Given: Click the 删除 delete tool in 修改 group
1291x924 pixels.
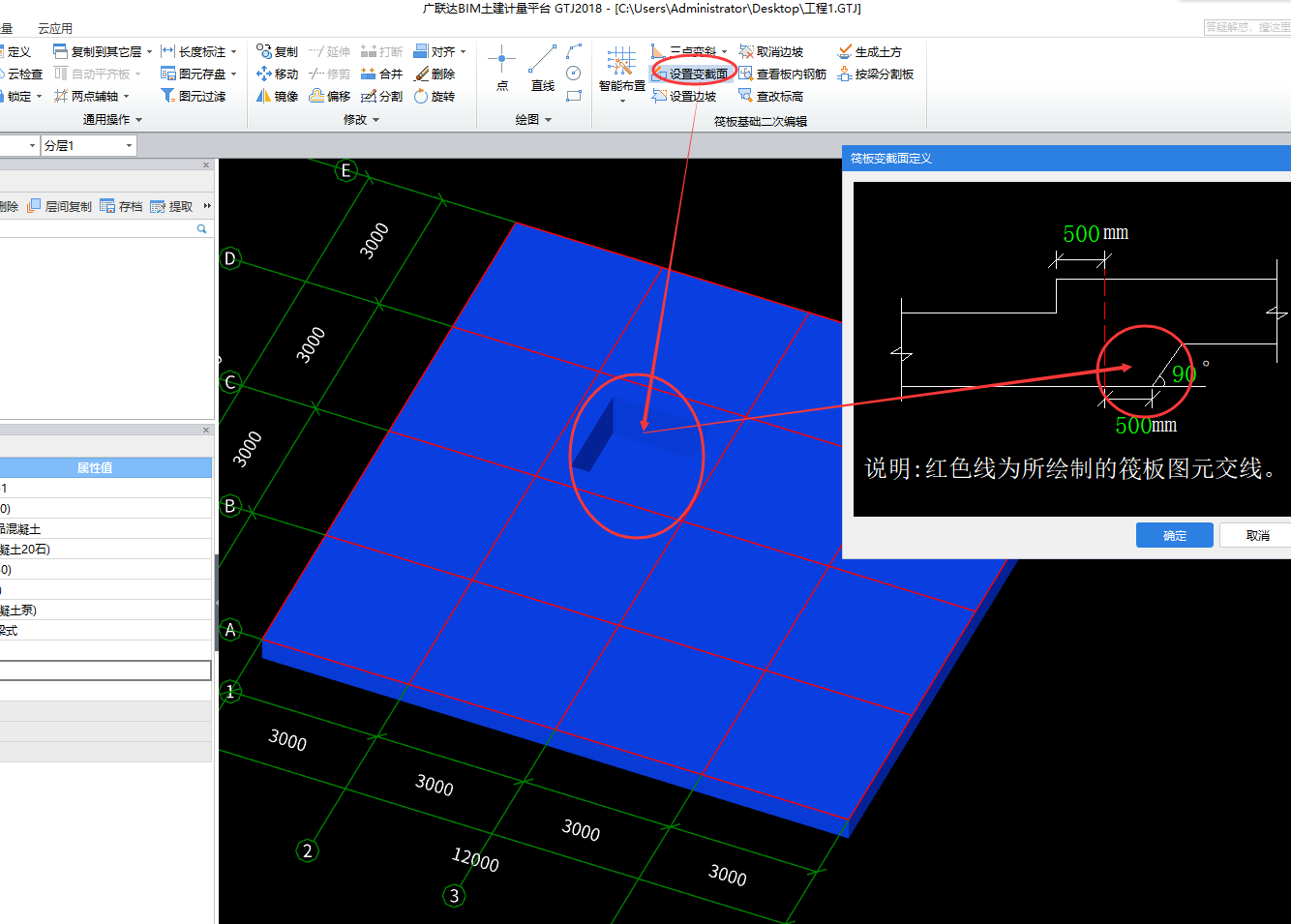Looking at the screenshot, I should (x=435, y=75).
